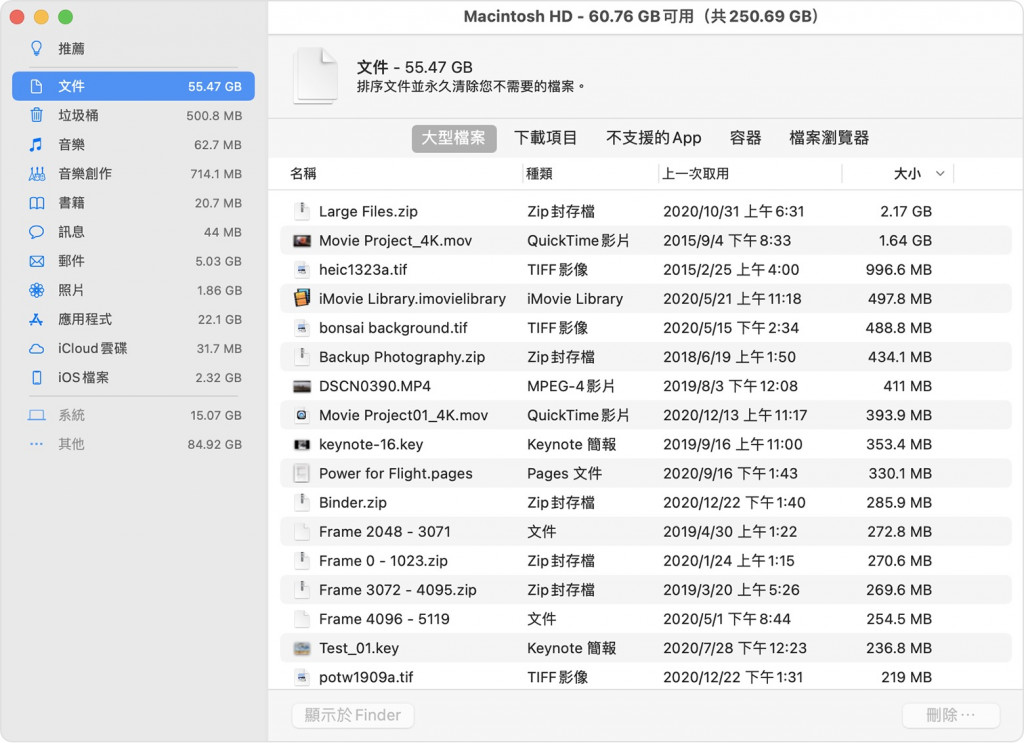Viewport: 1024px width, 743px height.
Task: Click the 音樂創作 instrument icon
Action: tap(37, 174)
